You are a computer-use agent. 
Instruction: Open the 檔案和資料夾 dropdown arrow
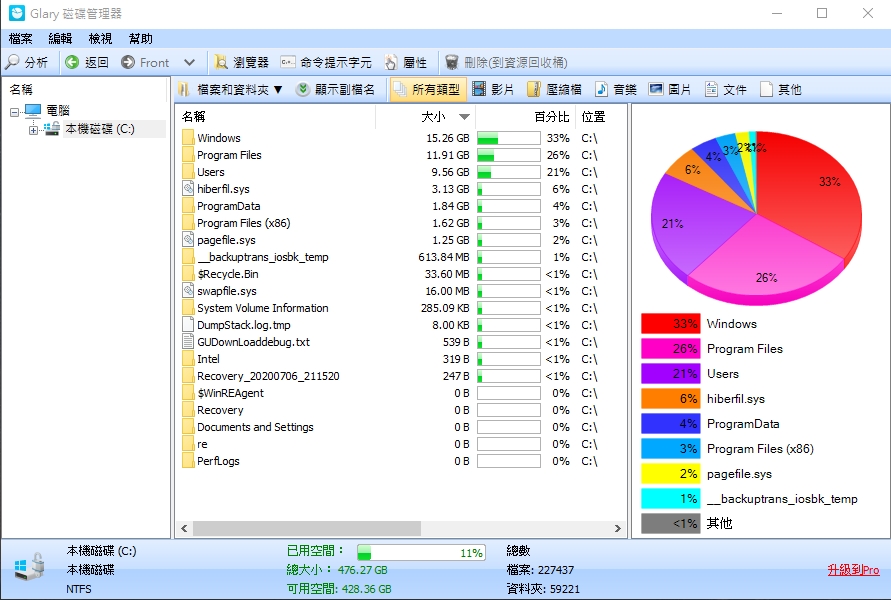(278, 89)
